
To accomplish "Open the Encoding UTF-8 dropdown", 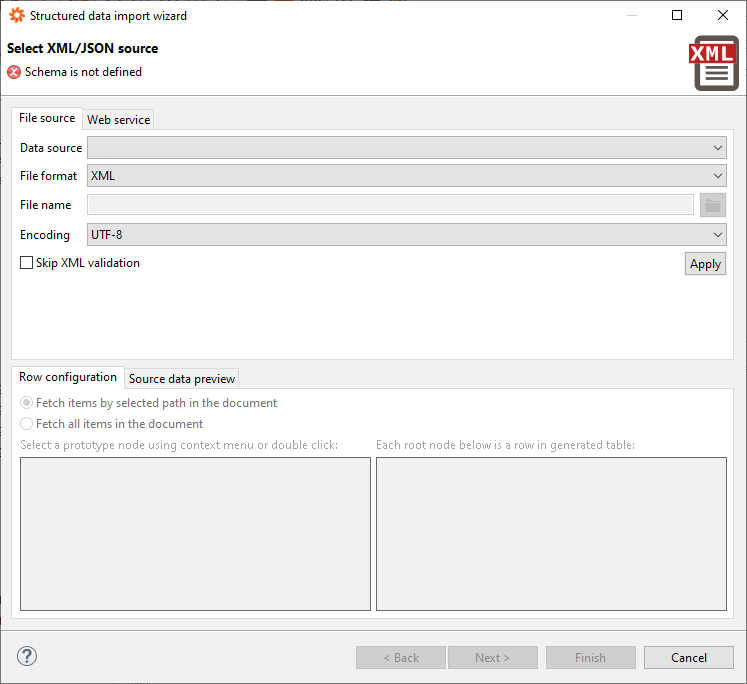I will click(x=406, y=235).
